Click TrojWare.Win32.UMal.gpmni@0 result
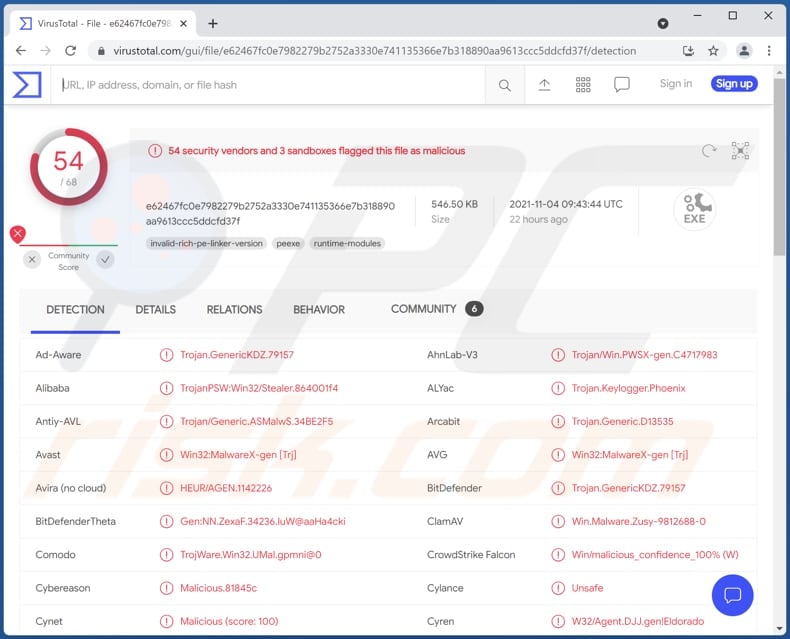The height and width of the screenshot is (639, 790). click(x=250, y=554)
